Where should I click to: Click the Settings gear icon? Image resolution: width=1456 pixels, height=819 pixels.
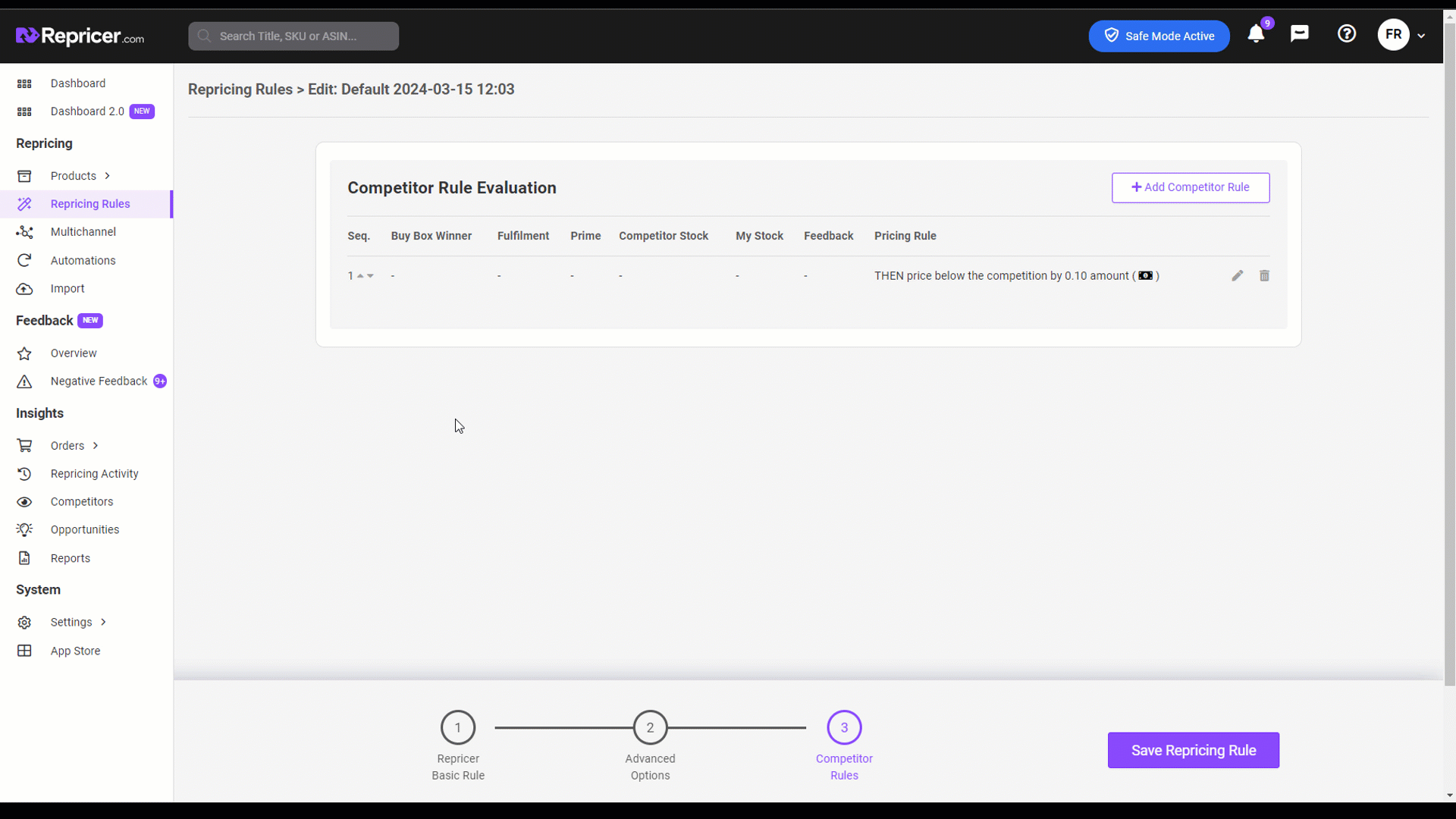pos(24,623)
